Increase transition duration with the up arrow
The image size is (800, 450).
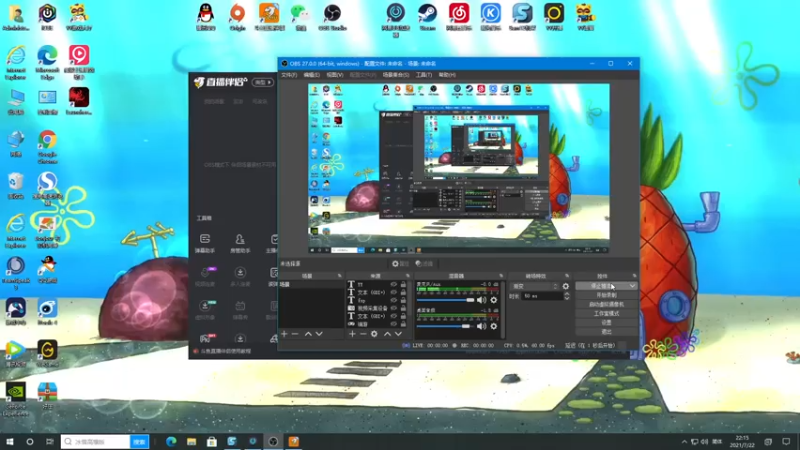point(566,294)
